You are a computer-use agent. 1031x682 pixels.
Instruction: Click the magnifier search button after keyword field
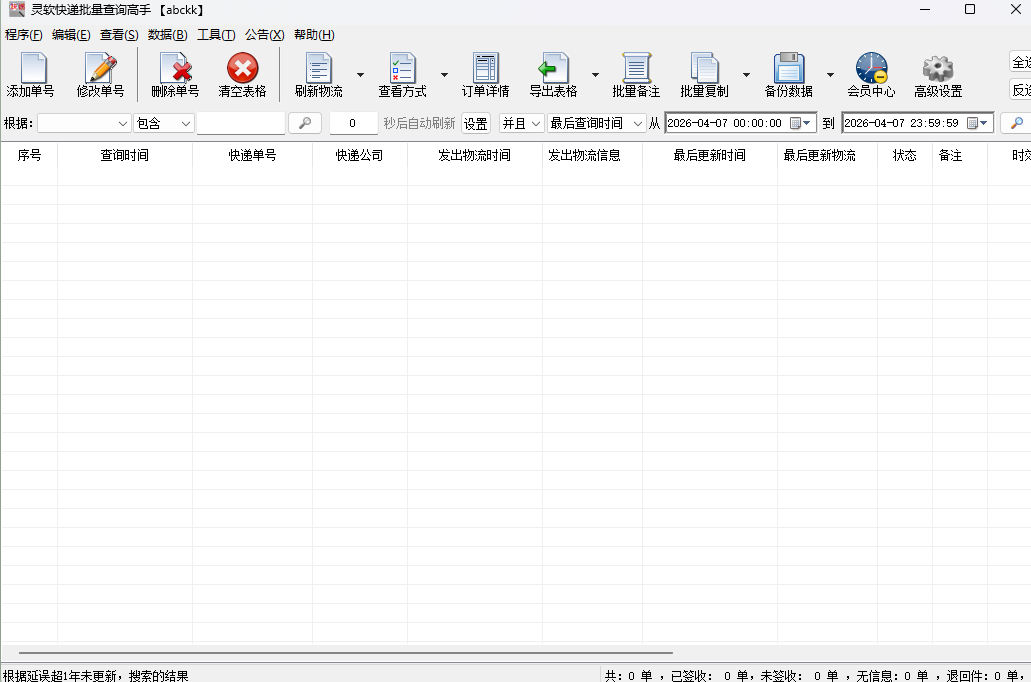[x=305, y=123]
